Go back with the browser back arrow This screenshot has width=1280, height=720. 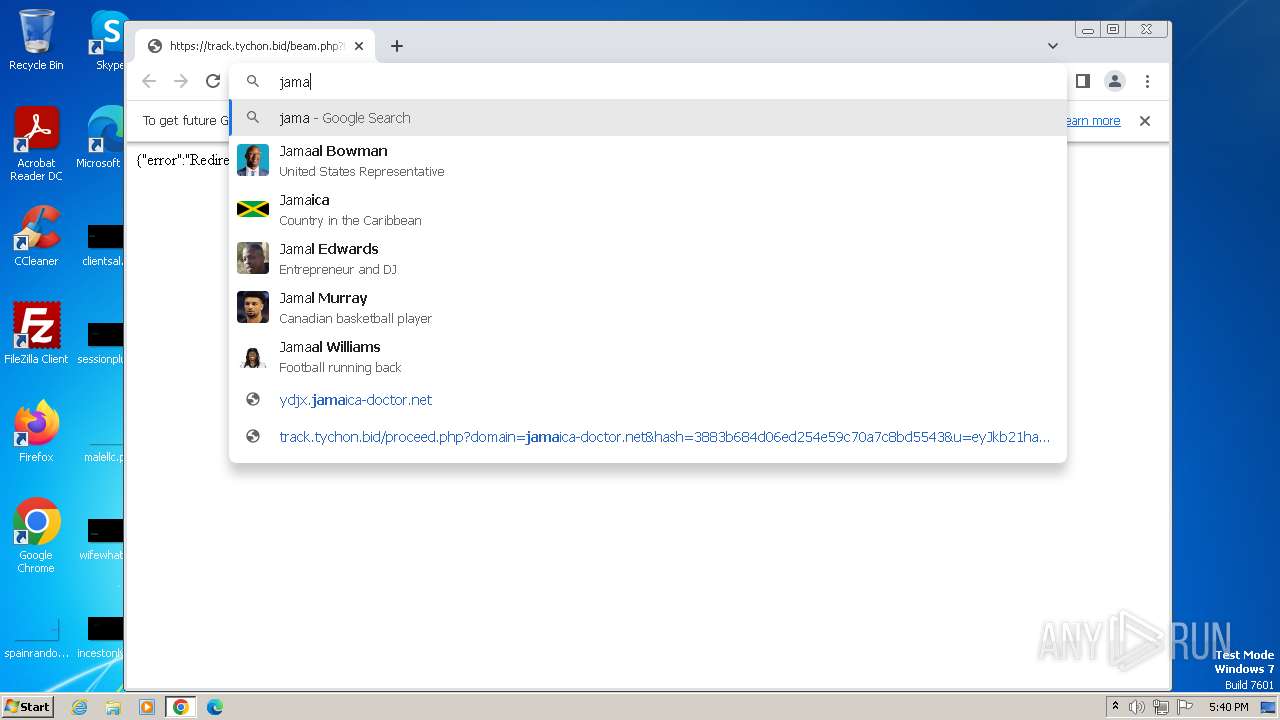149,81
